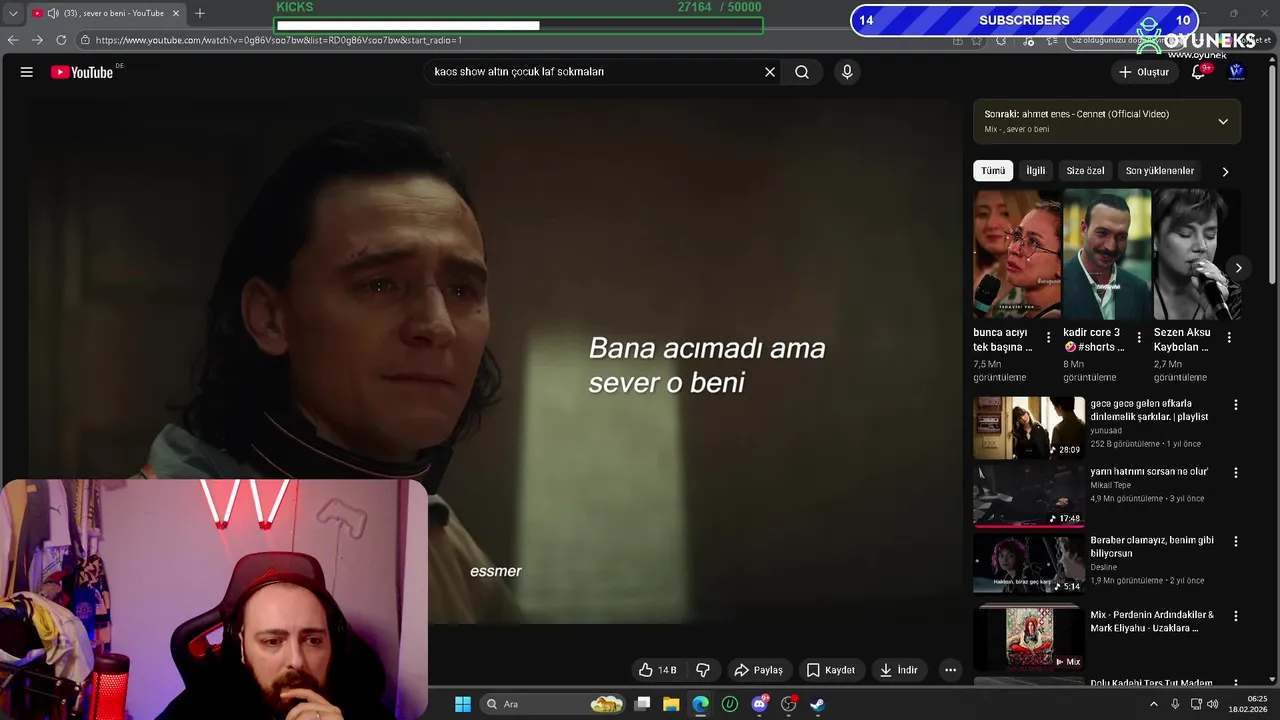This screenshot has width=1280, height=720.
Task: Click the browser address bar URL
Action: pyautogui.click(x=279, y=40)
